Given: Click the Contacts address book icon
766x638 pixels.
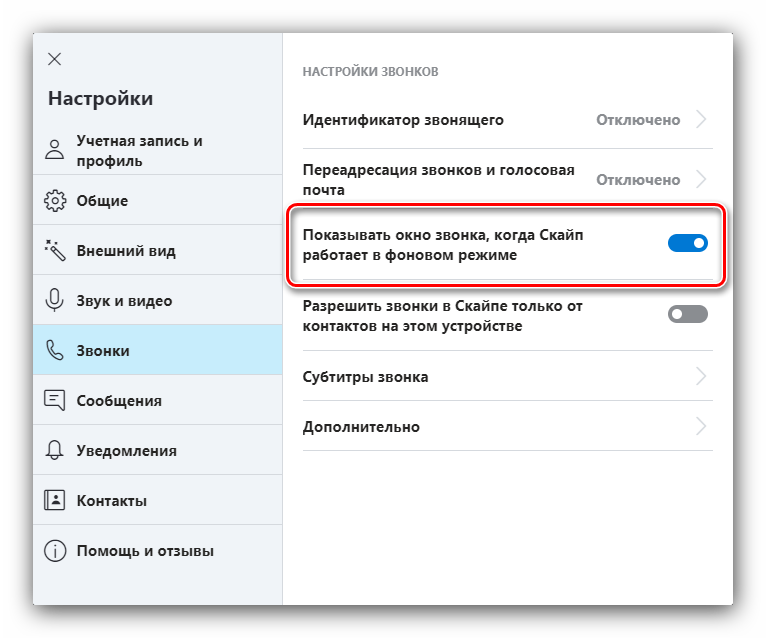Looking at the screenshot, I should pos(54,500).
